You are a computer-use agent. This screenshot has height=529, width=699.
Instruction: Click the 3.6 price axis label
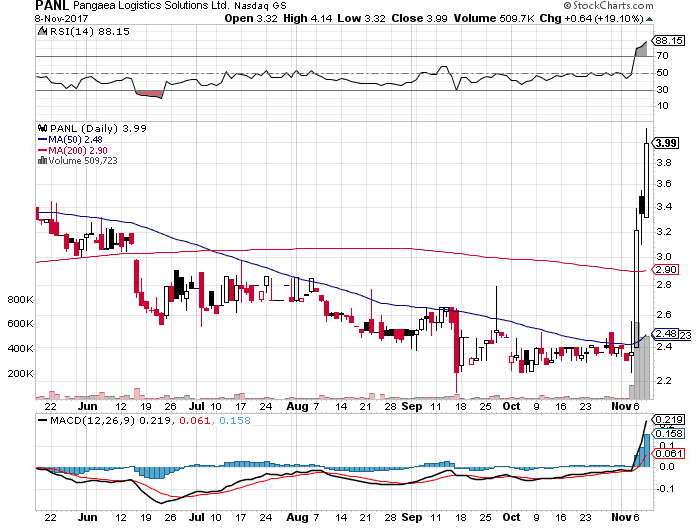[x=663, y=184]
